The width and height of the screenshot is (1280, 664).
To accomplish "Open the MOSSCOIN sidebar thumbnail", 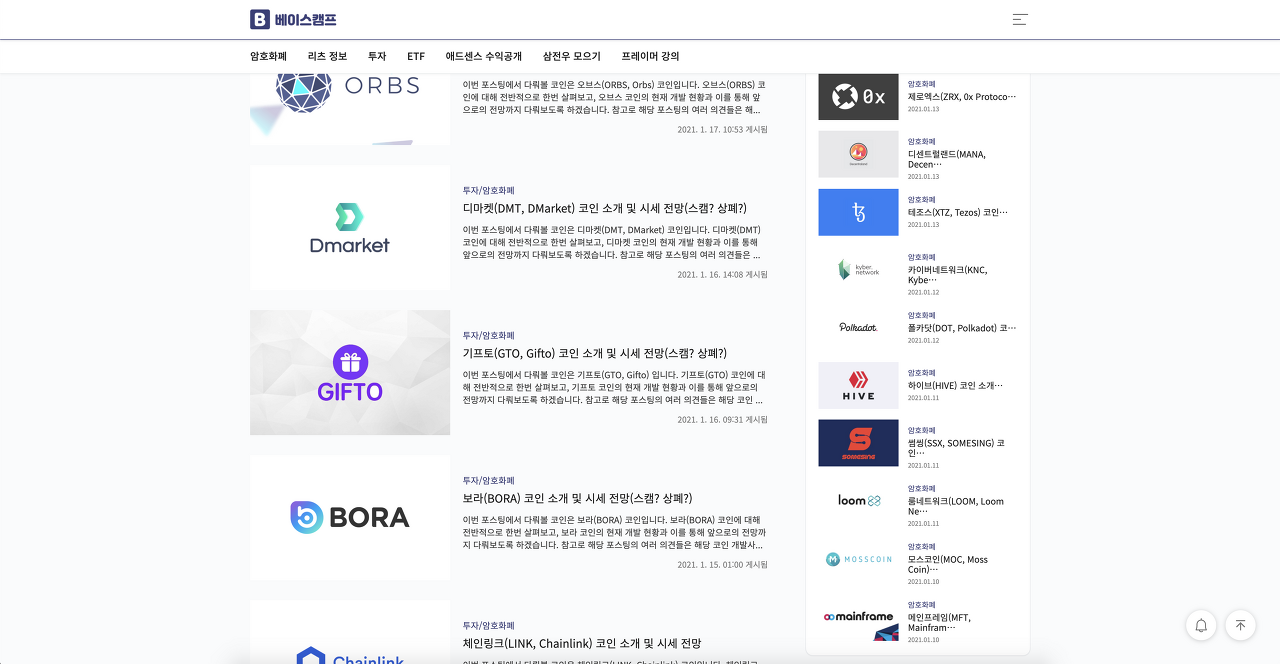I will tap(858, 559).
